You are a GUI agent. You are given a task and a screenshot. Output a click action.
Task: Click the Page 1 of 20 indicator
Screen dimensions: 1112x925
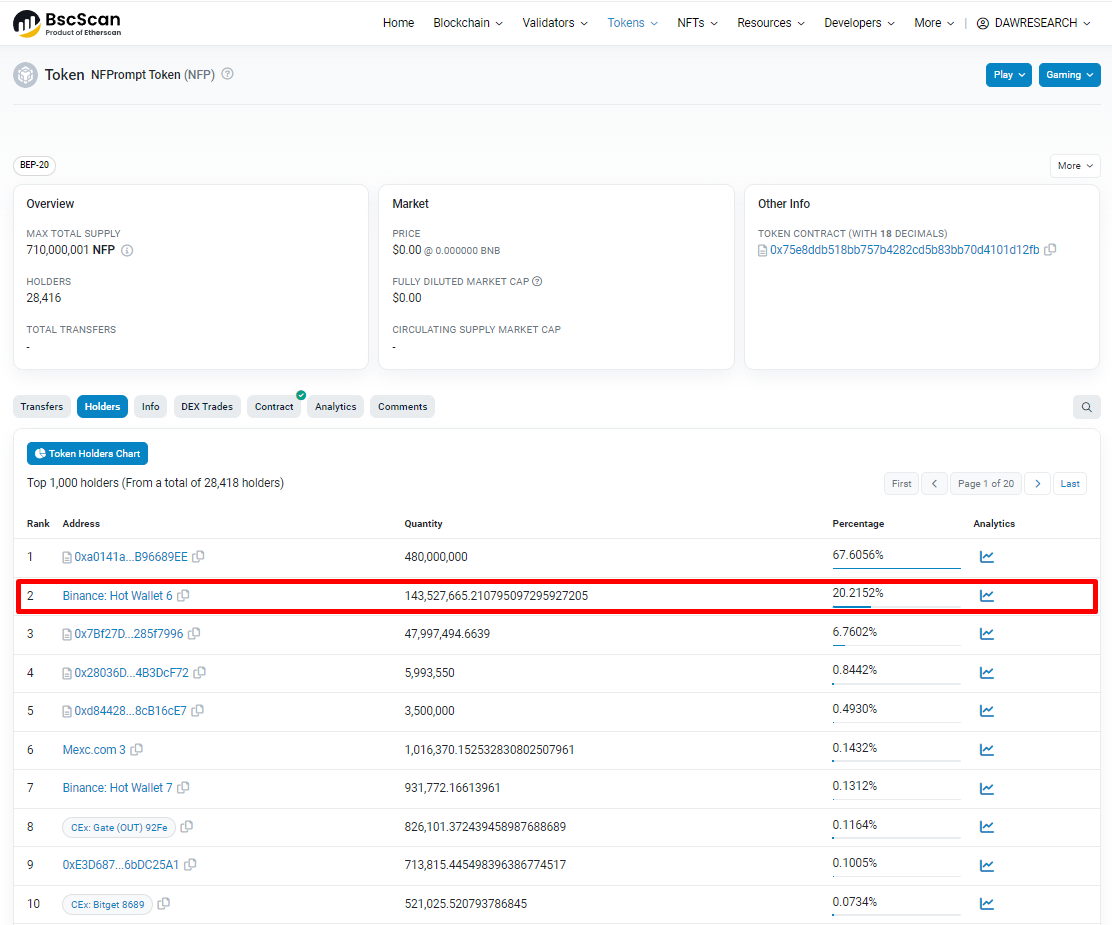pos(986,484)
